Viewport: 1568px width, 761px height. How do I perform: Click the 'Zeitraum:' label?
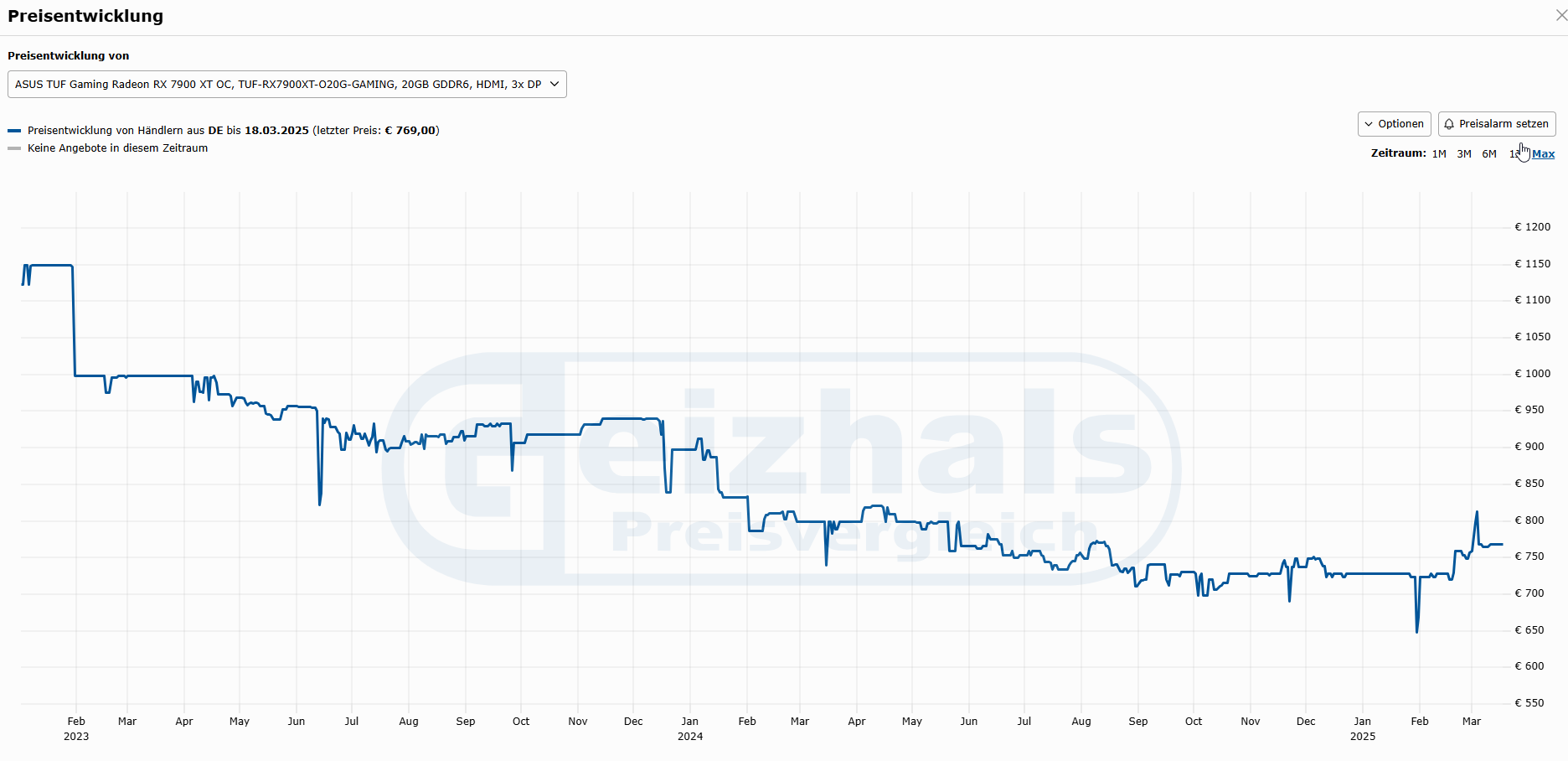(x=1398, y=153)
